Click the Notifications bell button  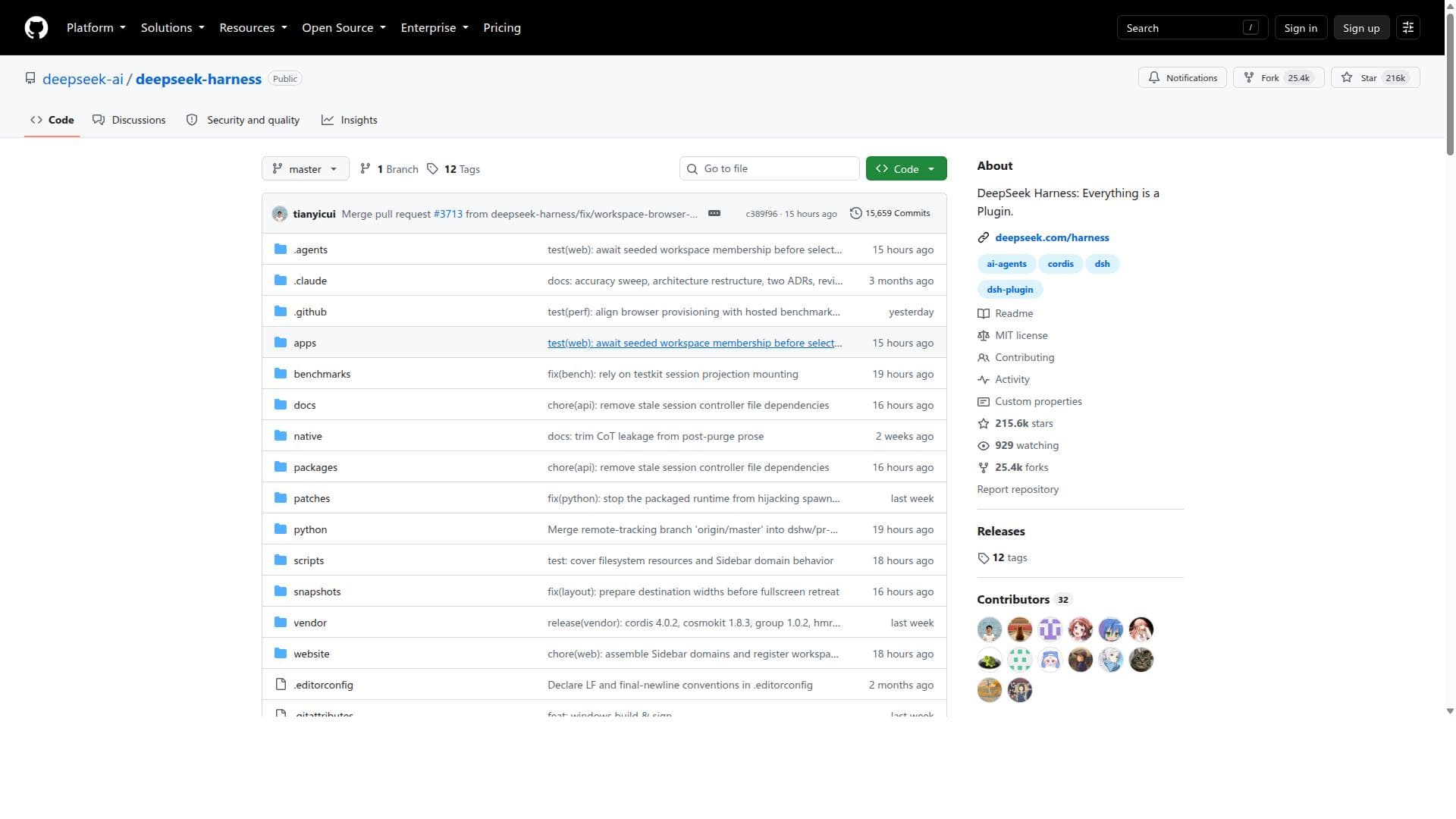(1182, 78)
